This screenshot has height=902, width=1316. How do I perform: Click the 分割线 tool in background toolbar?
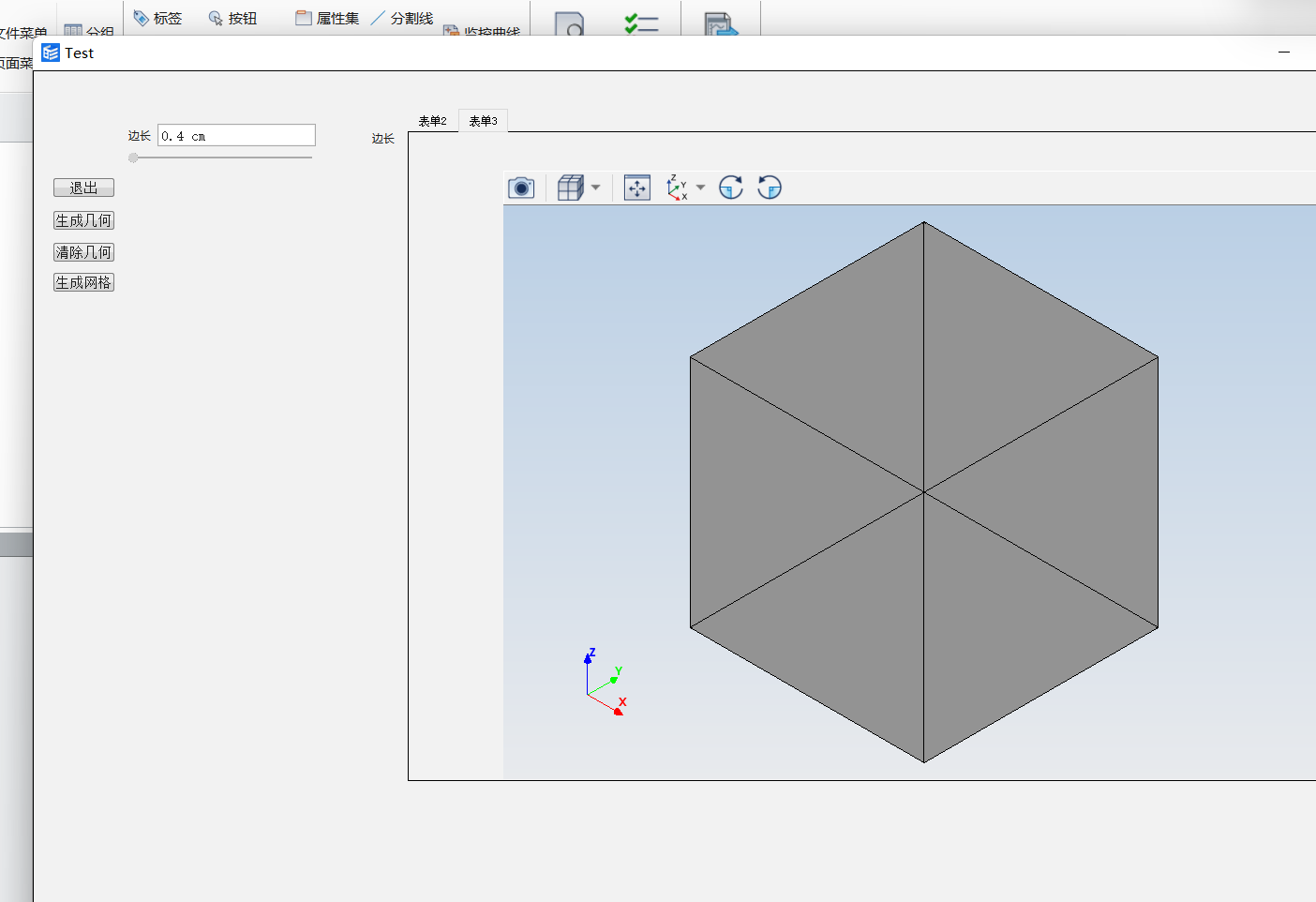pos(401,18)
